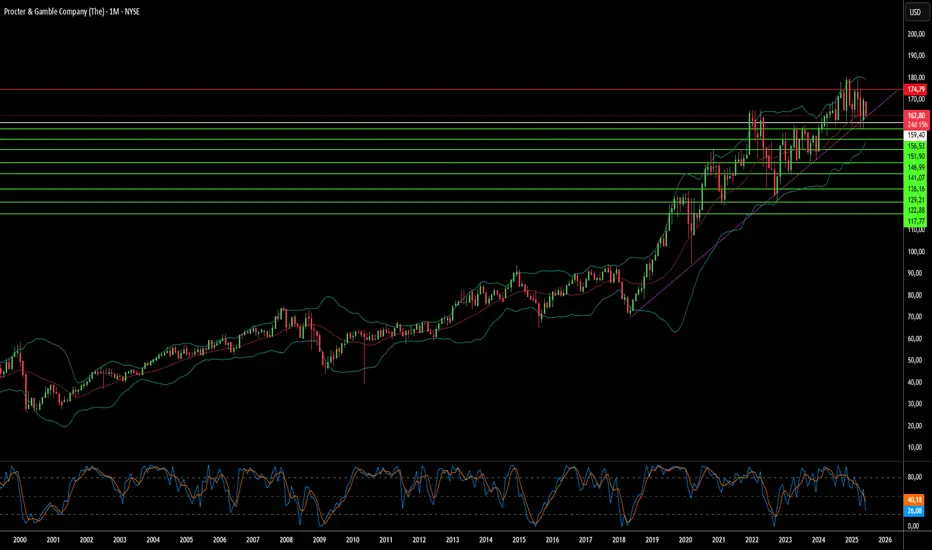This screenshot has width=932, height=550.
Task: Select the white 159,40 price label
Action: pos(916,136)
